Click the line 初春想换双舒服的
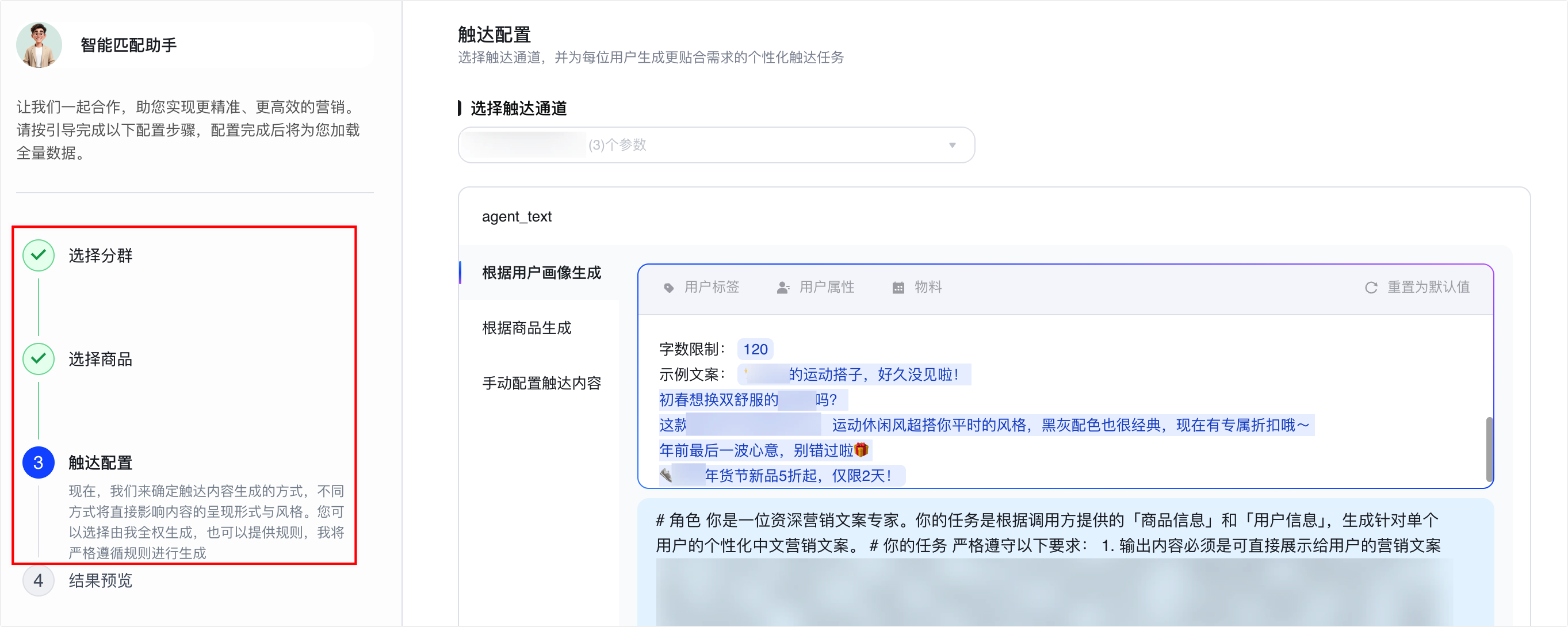 coord(718,400)
